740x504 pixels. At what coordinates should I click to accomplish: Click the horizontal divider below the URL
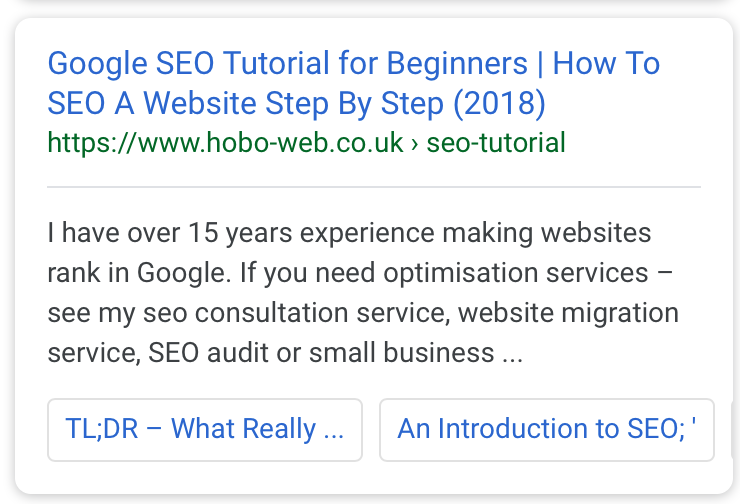[x=374, y=187]
